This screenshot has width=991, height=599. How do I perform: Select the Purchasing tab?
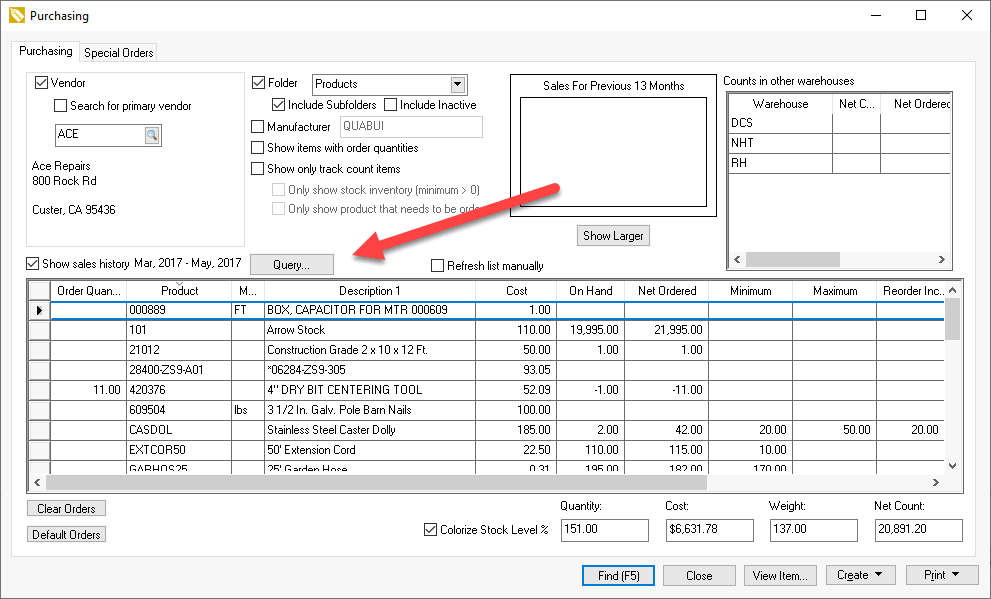click(x=45, y=51)
